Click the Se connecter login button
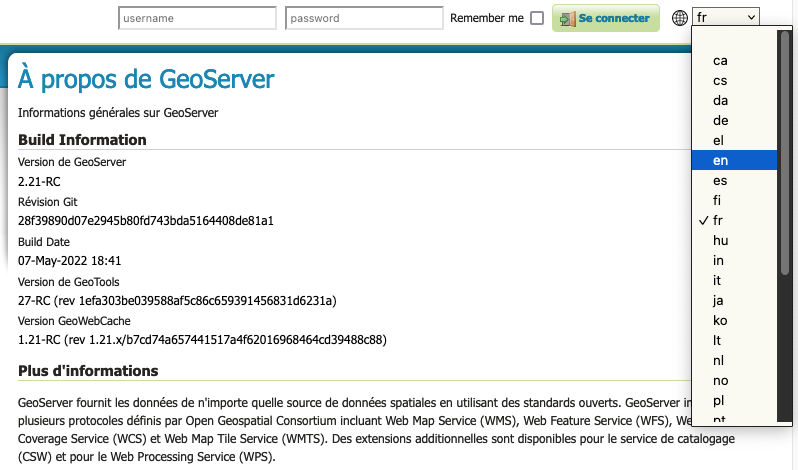 (x=606, y=18)
